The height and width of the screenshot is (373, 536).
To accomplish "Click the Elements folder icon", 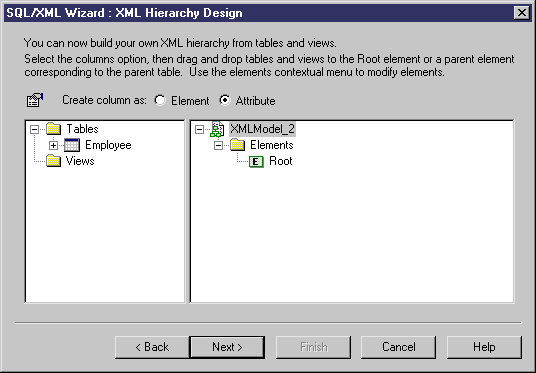I will tap(238, 145).
